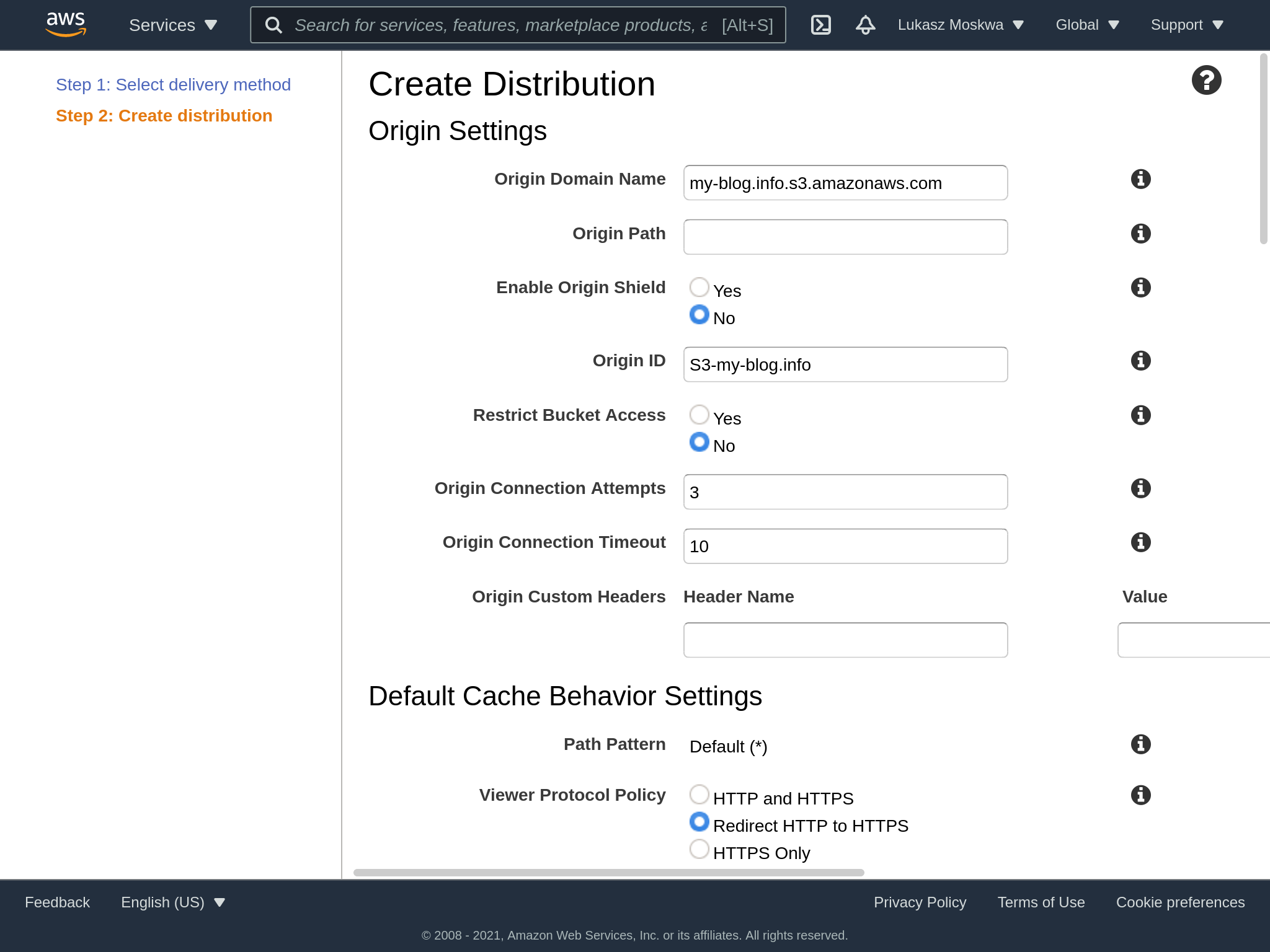
Task: Click the horizontal scrollbar at page bottom
Action: tap(608, 873)
